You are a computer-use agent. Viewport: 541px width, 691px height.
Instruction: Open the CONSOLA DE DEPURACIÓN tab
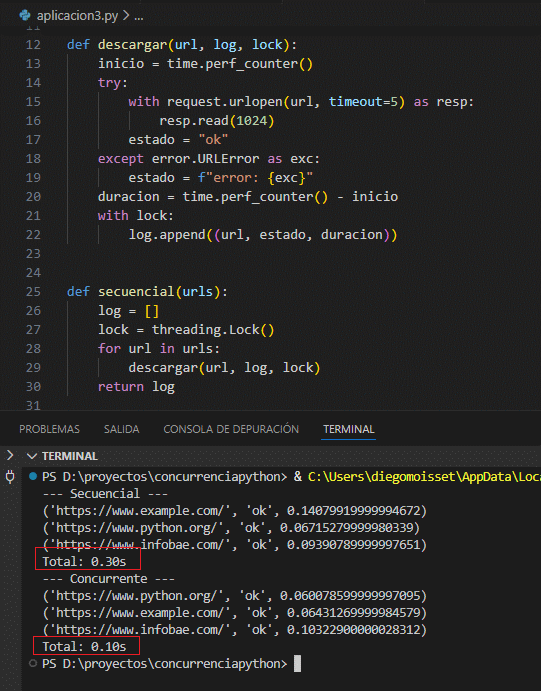(231, 429)
